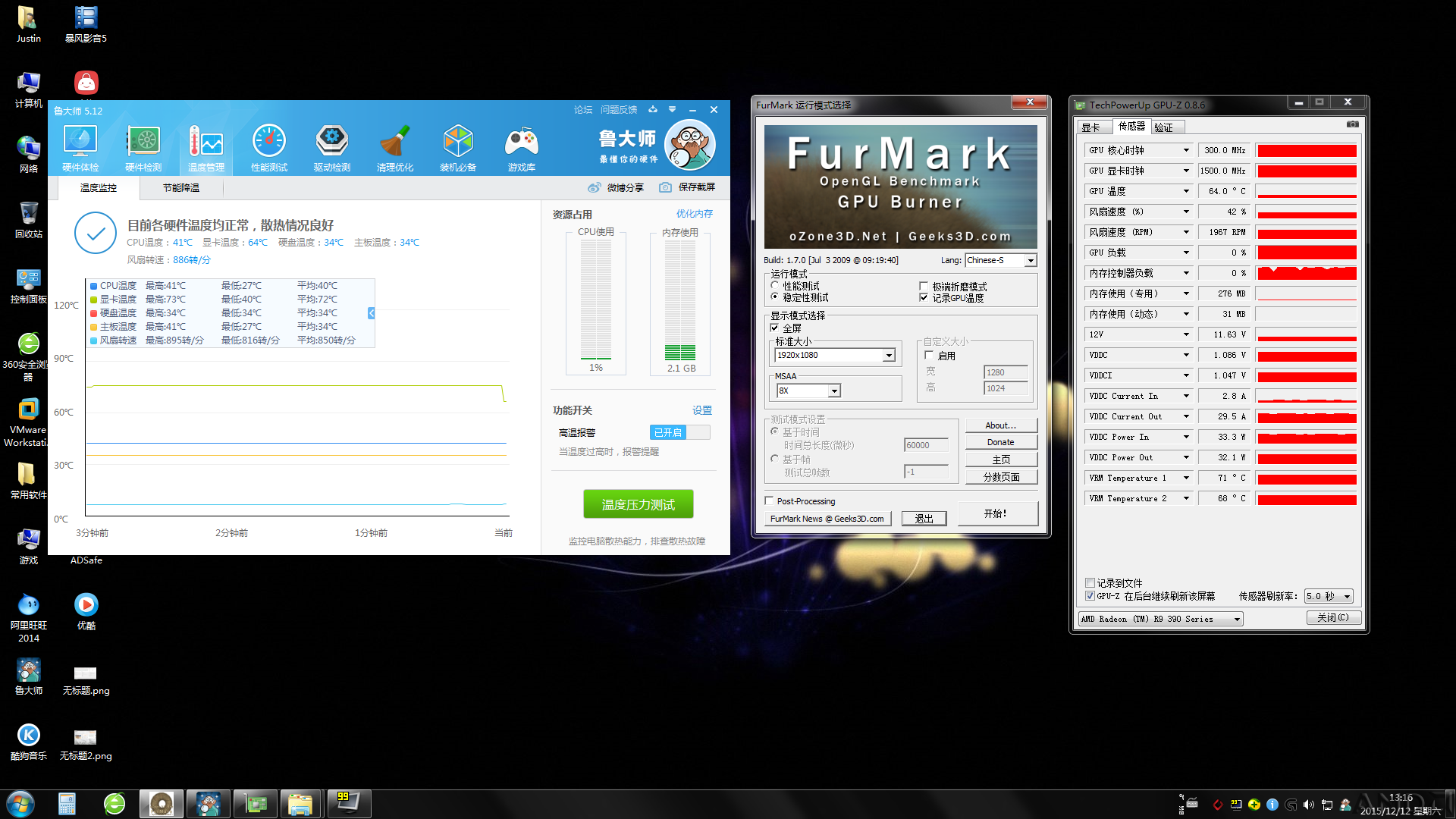Click 温度压力测试 green button

(639, 504)
